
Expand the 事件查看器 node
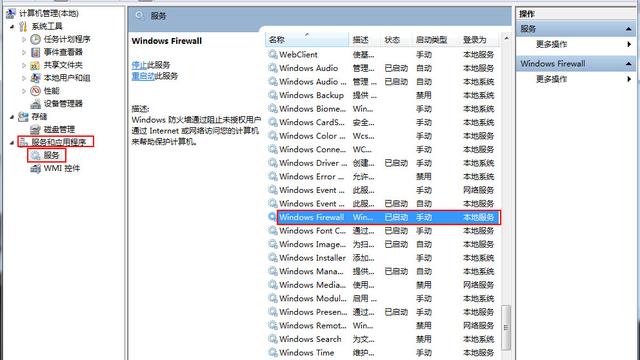24,52
